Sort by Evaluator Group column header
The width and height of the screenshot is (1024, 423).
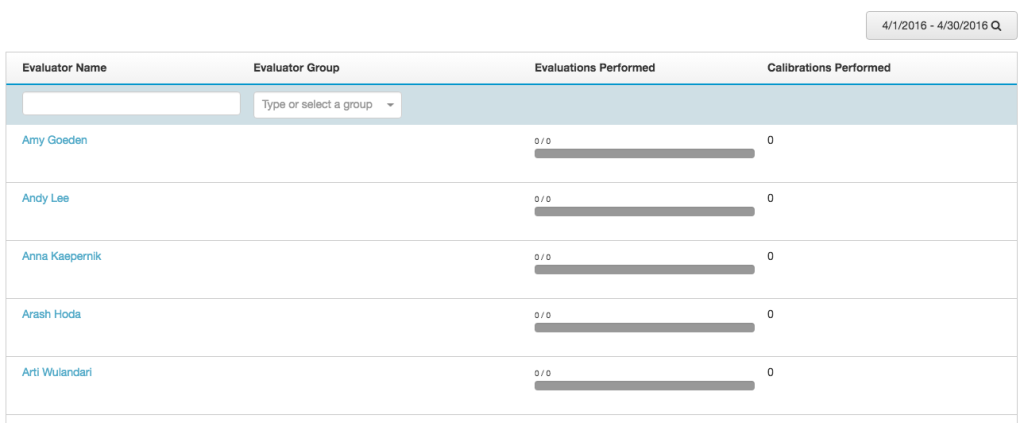click(296, 68)
